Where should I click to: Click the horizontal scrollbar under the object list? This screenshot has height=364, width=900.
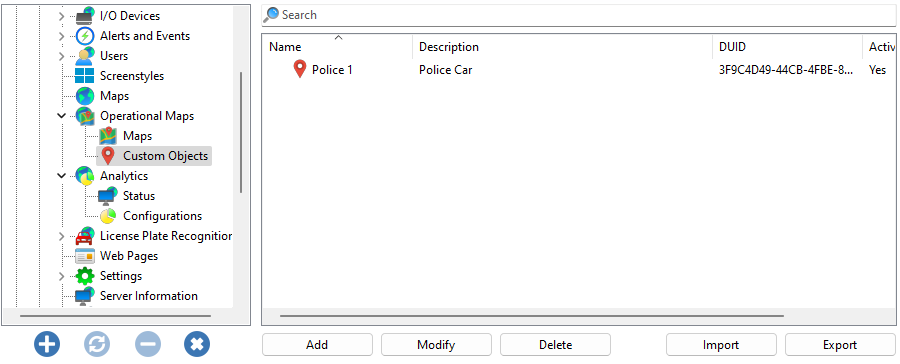532,316
